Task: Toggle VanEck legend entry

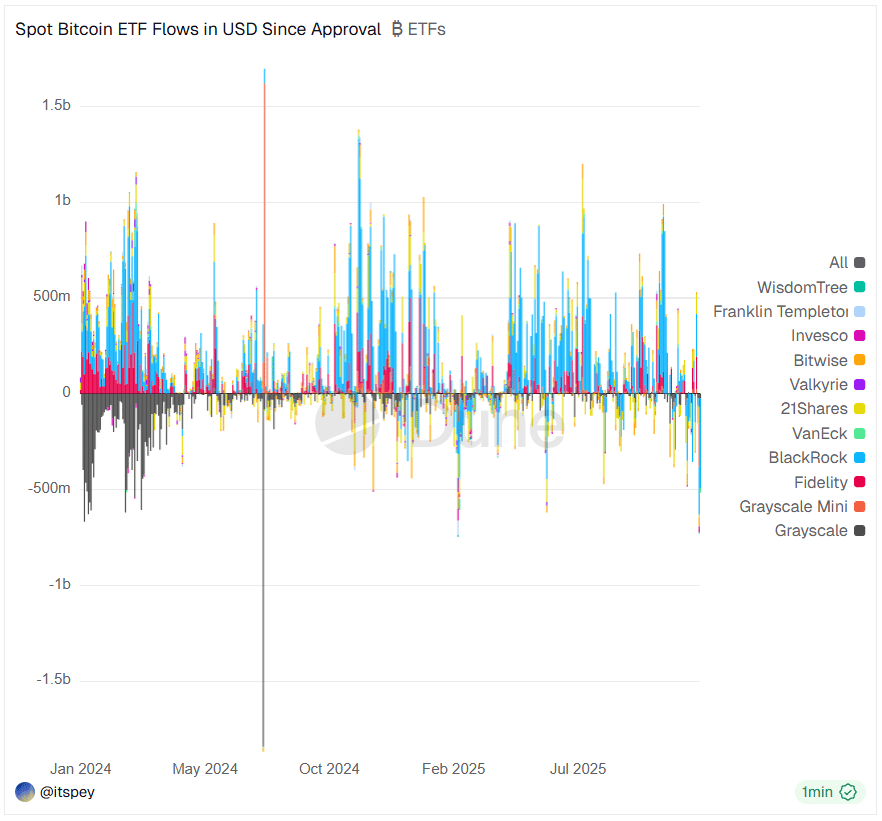Action: click(828, 434)
